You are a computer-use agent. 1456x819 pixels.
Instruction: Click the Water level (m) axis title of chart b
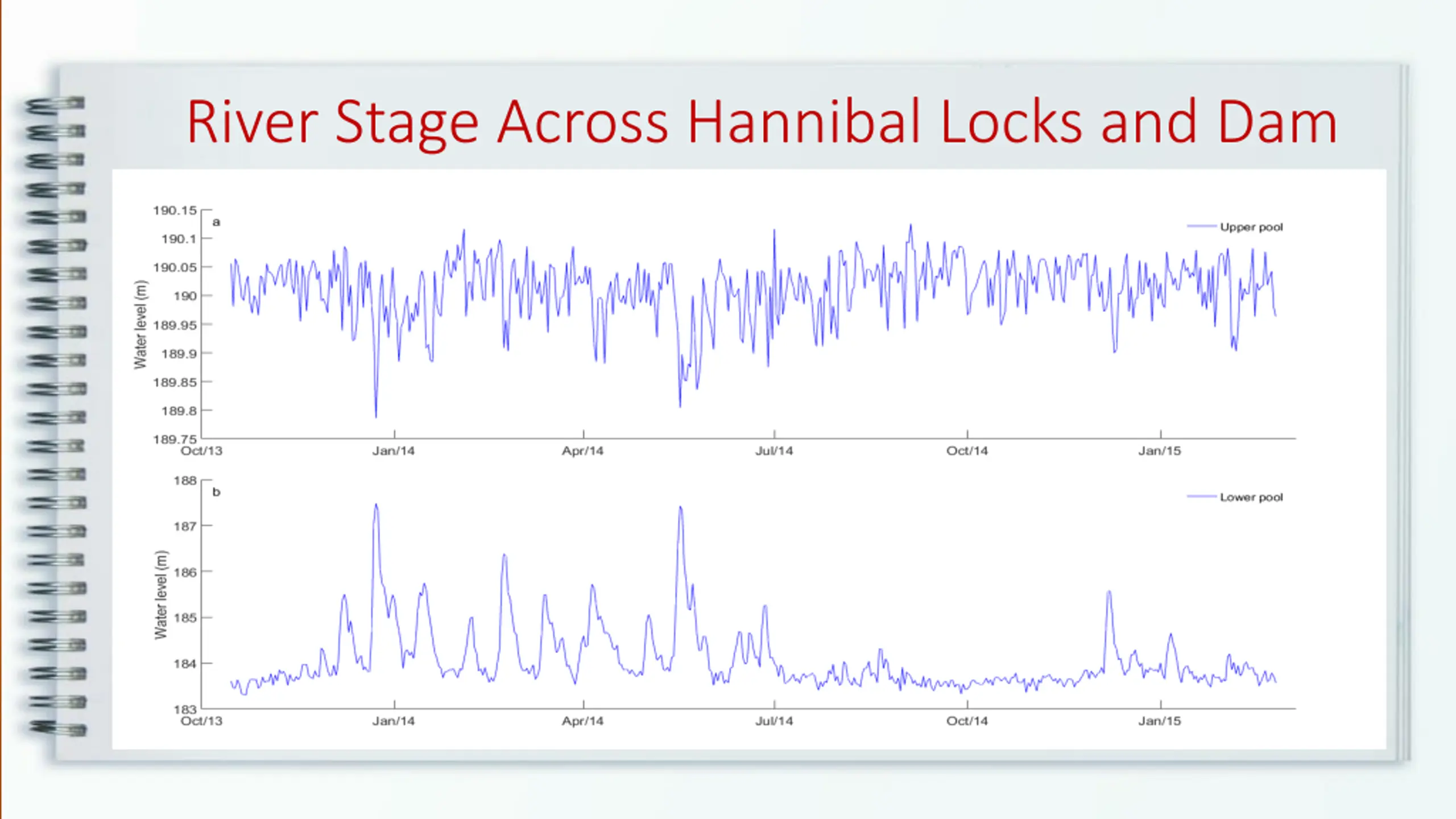[162, 595]
